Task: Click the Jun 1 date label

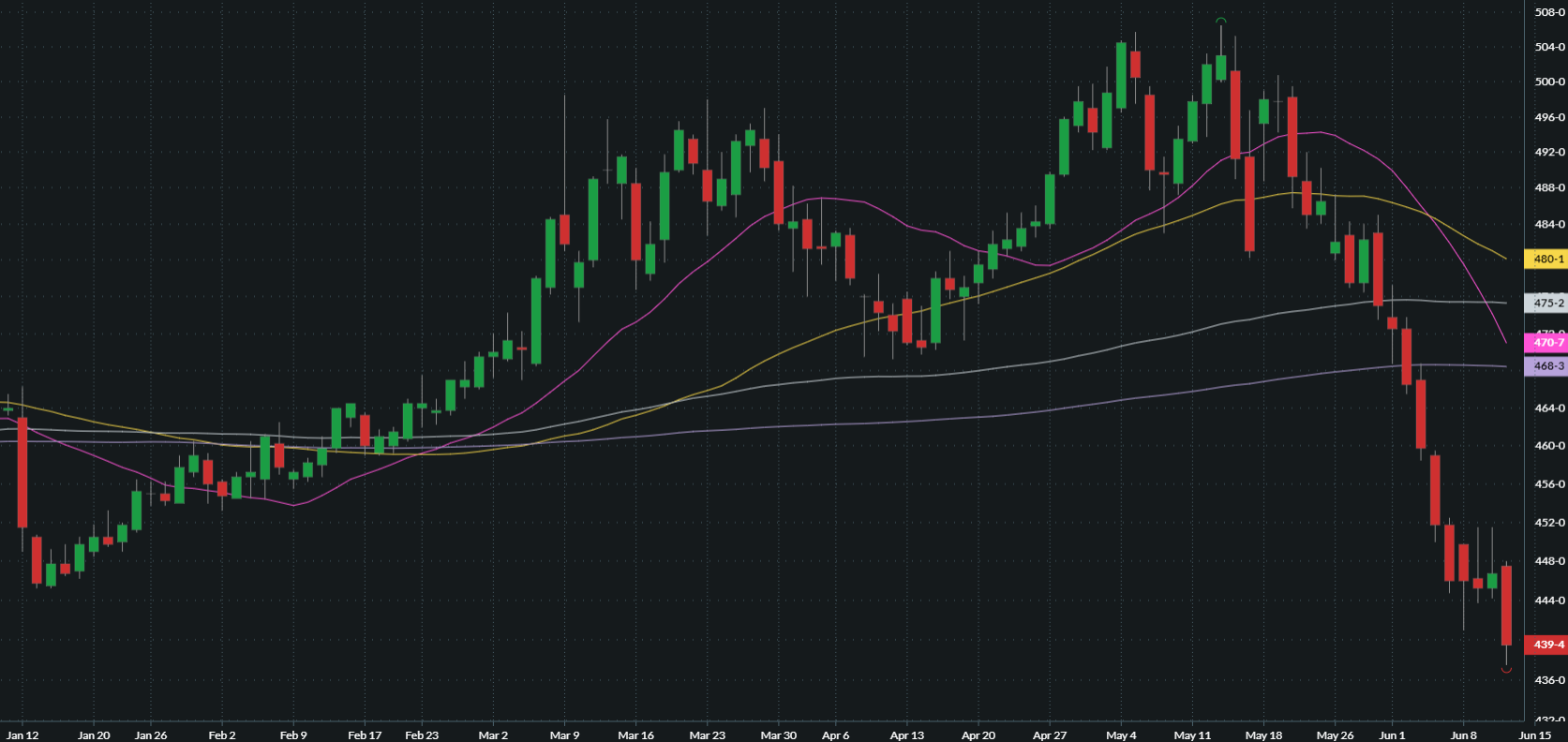Action: click(x=1392, y=735)
